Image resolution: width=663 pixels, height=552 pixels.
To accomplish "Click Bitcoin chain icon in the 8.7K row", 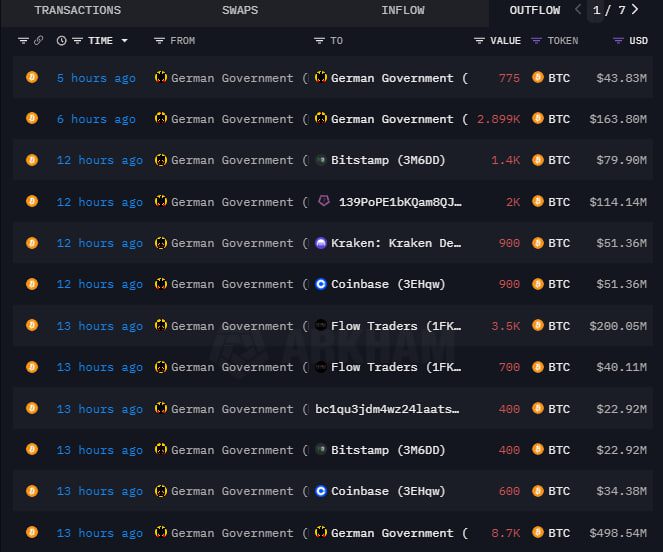I will coord(32,532).
